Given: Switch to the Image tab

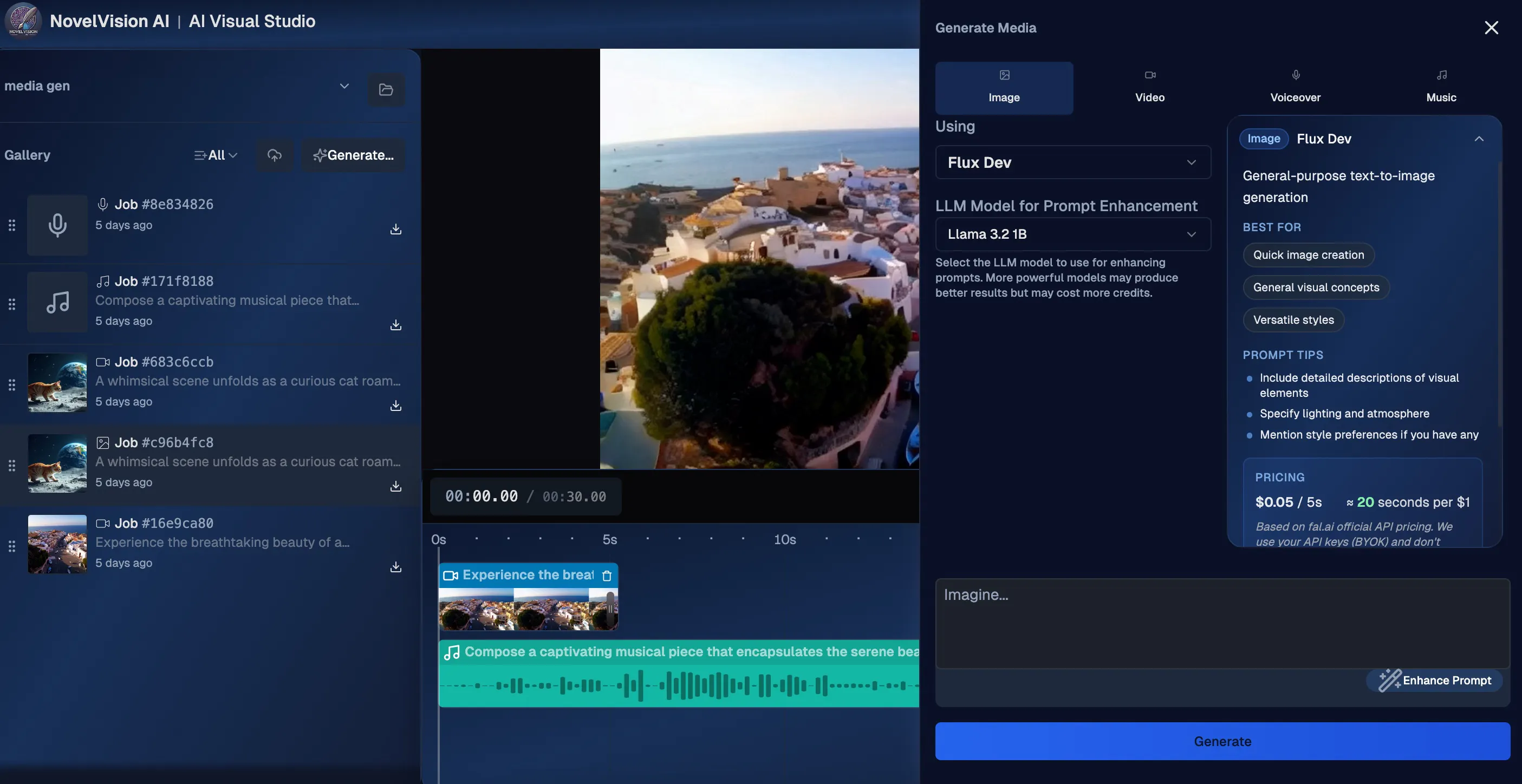Looking at the screenshot, I should (x=1004, y=87).
